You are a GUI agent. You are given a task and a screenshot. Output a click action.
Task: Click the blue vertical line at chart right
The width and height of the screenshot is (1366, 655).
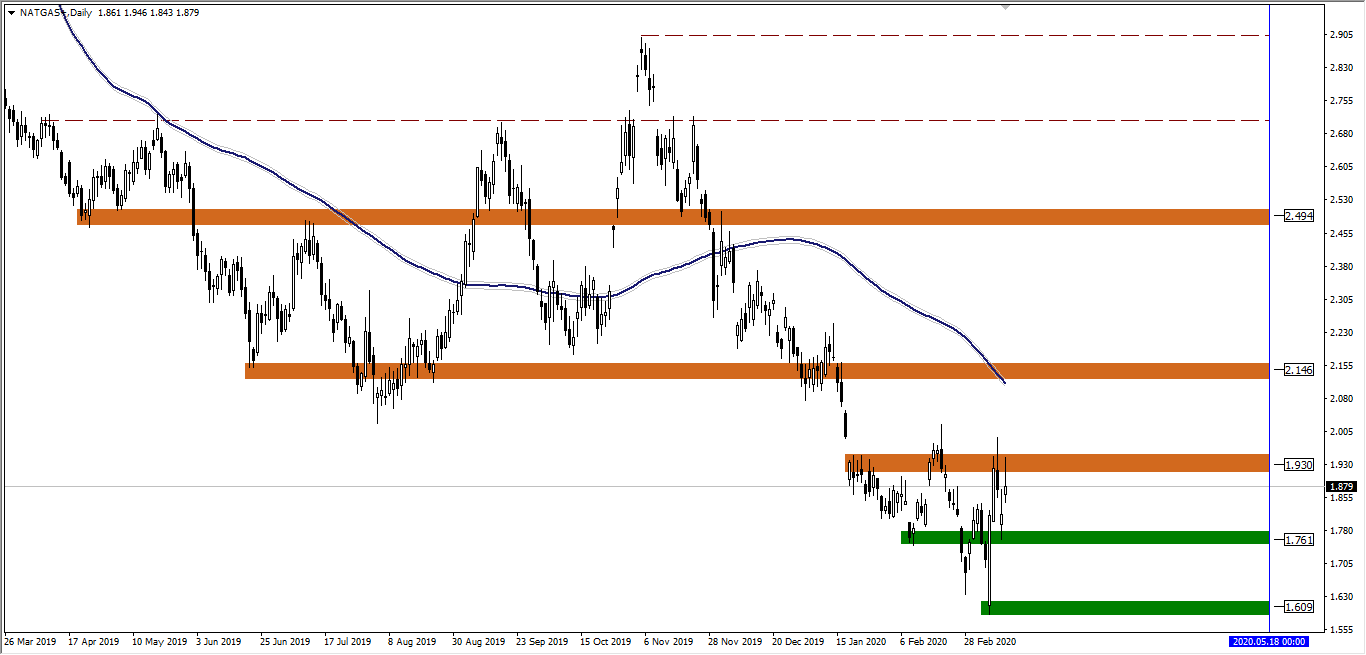click(x=1269, y=300)
